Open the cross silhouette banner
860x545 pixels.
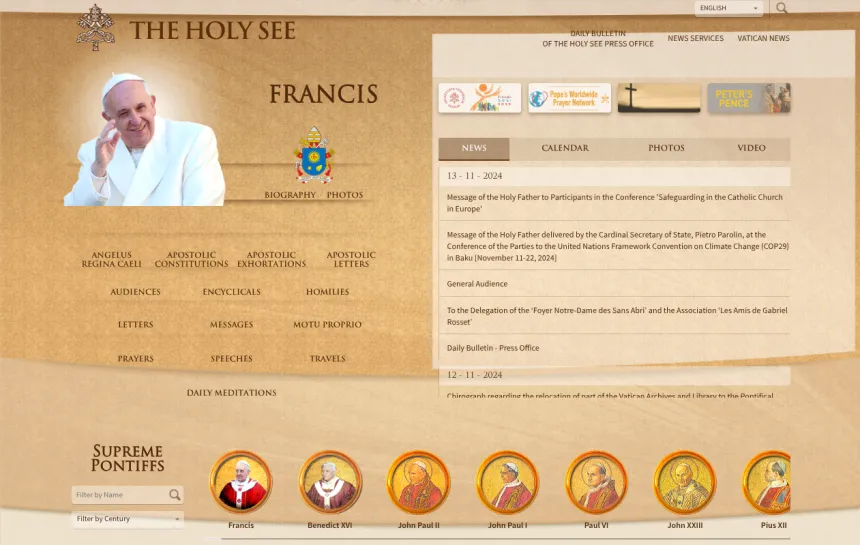coord(659,98)
